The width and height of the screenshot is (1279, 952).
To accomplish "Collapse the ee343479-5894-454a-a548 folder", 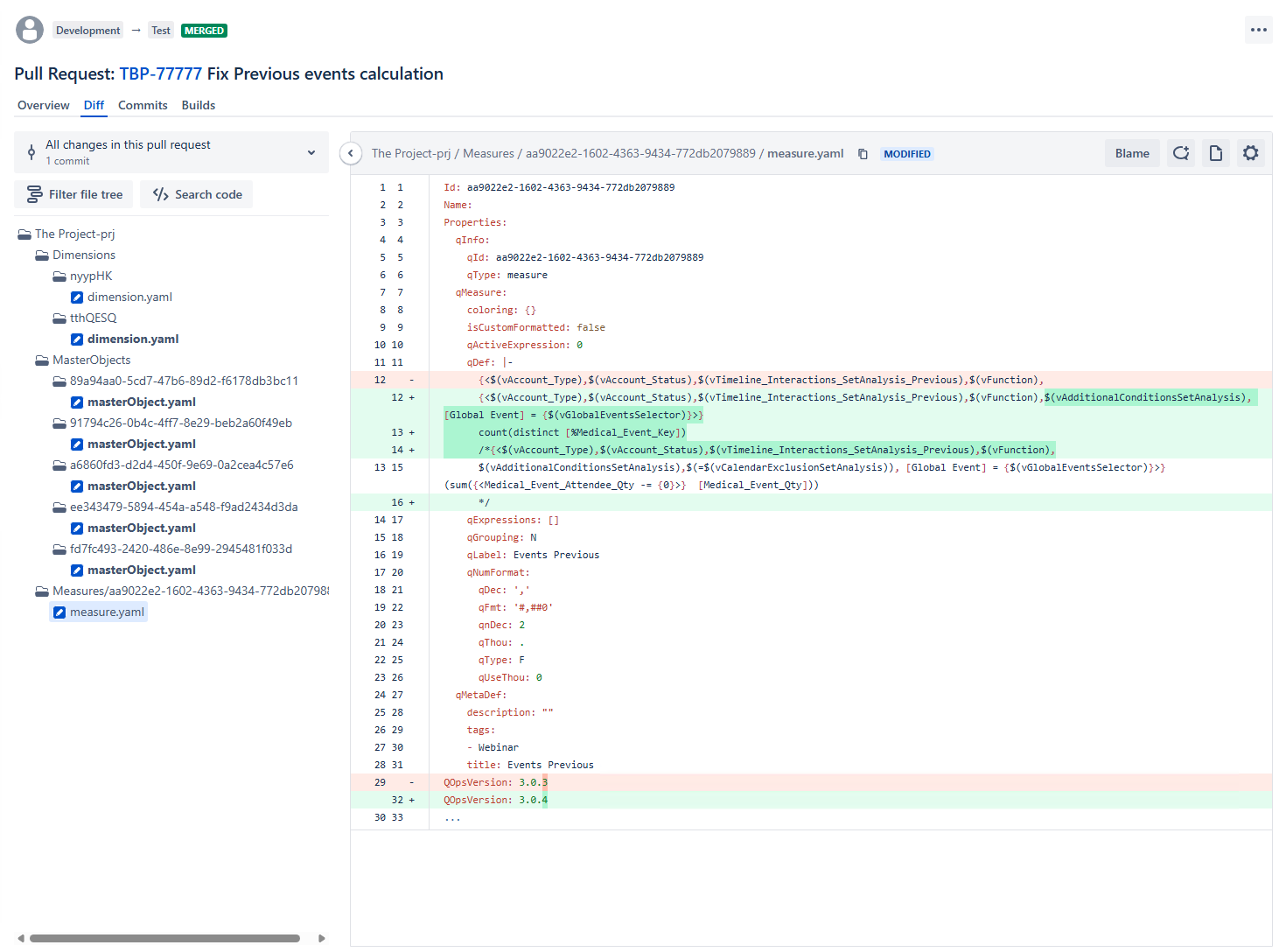I will pos(59,507).
